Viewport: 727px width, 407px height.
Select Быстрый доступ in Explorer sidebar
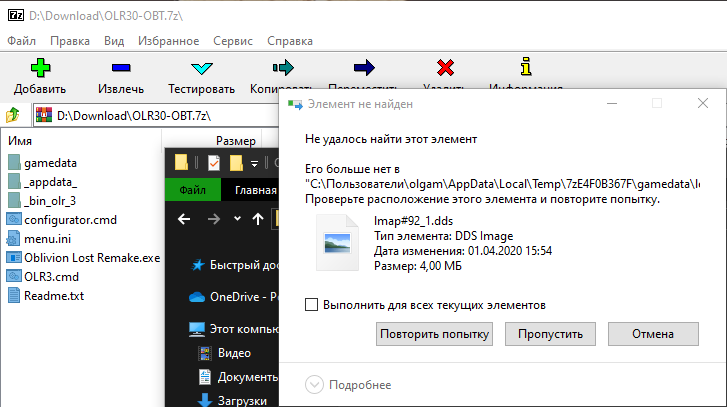pos(235,265)
